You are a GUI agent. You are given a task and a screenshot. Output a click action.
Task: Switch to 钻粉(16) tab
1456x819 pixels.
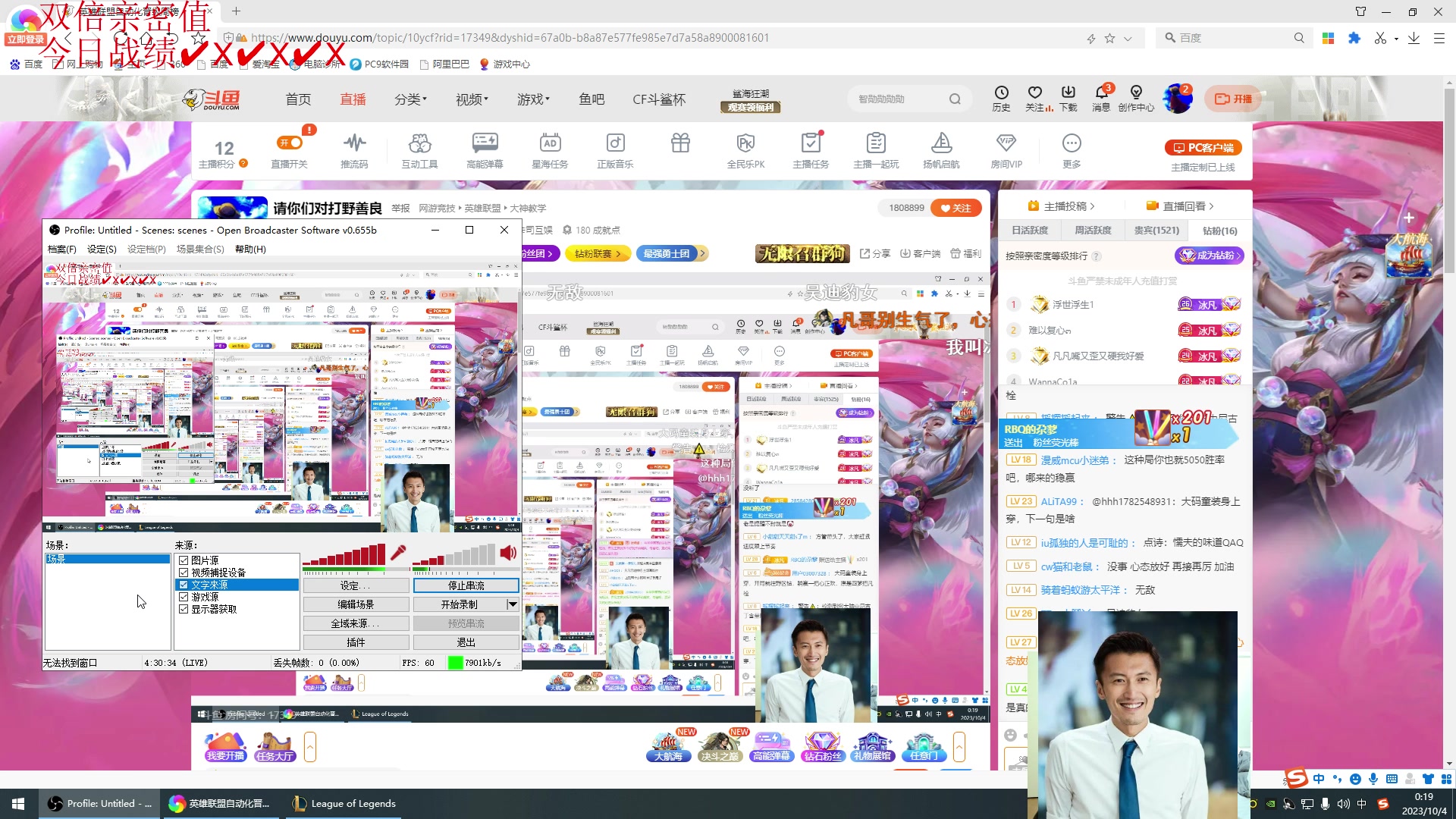coord(1219,231)
